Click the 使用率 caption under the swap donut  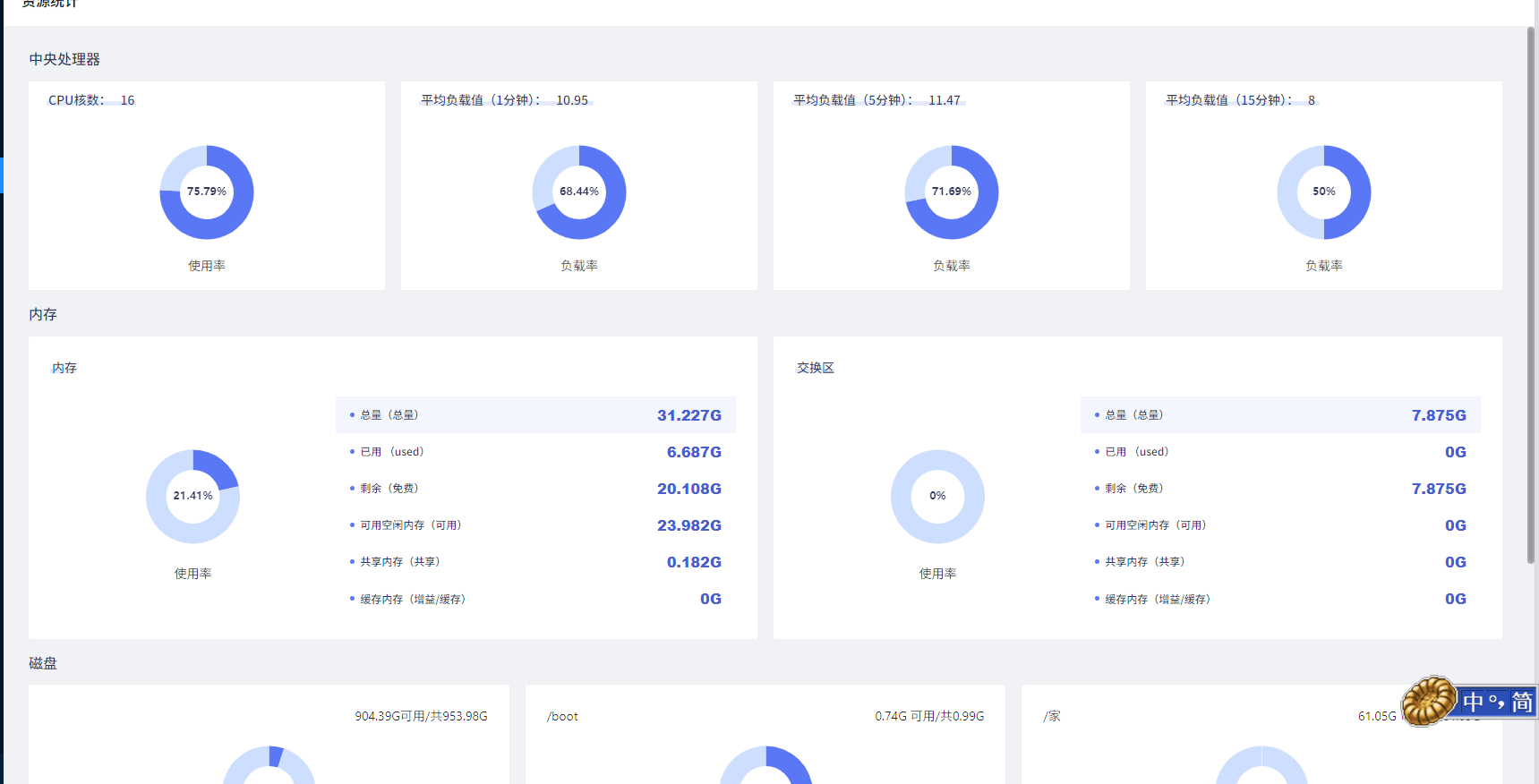937,574
